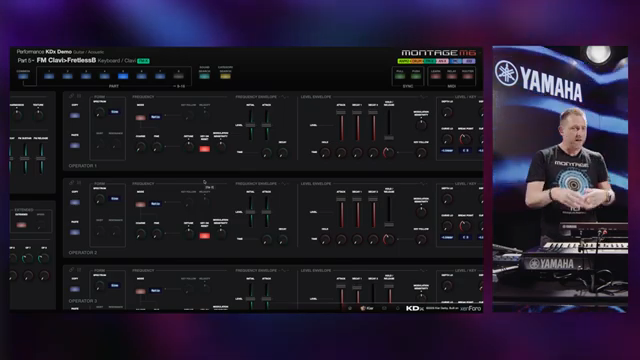The image size is (640, 360).
Task: Click the Detune knob in Operator 1
Action: 189,147
